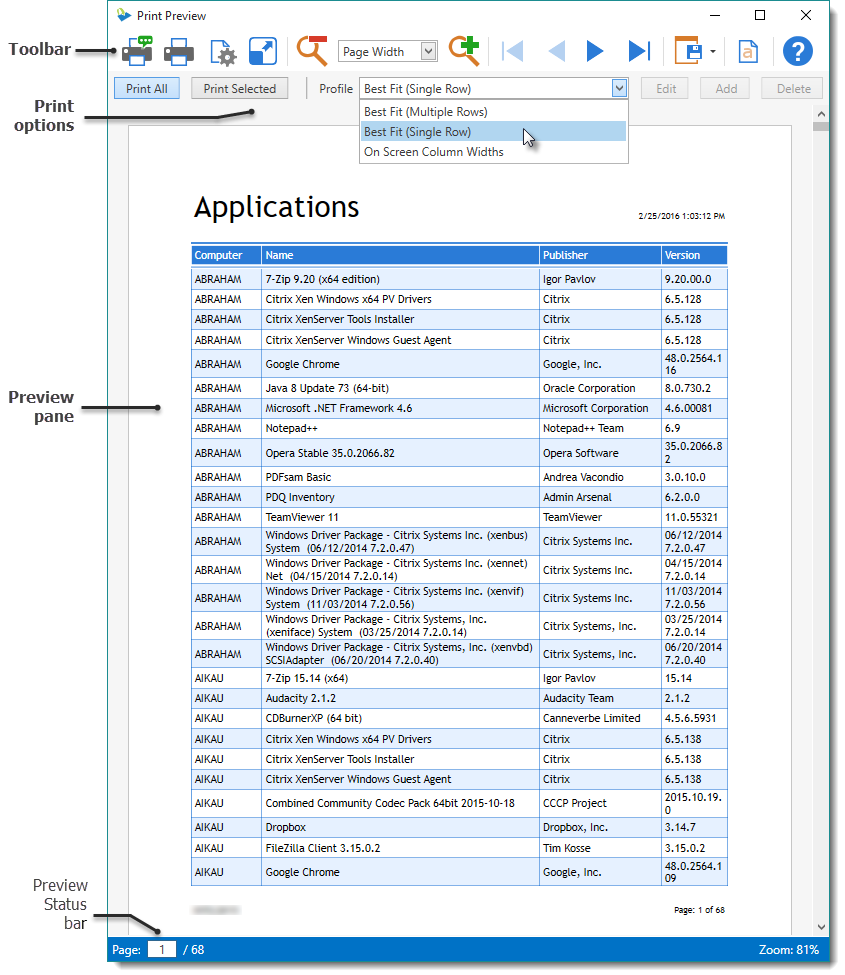Click the 7-Zip 9.20 (x64 edition) cell

tap(400, 279)
